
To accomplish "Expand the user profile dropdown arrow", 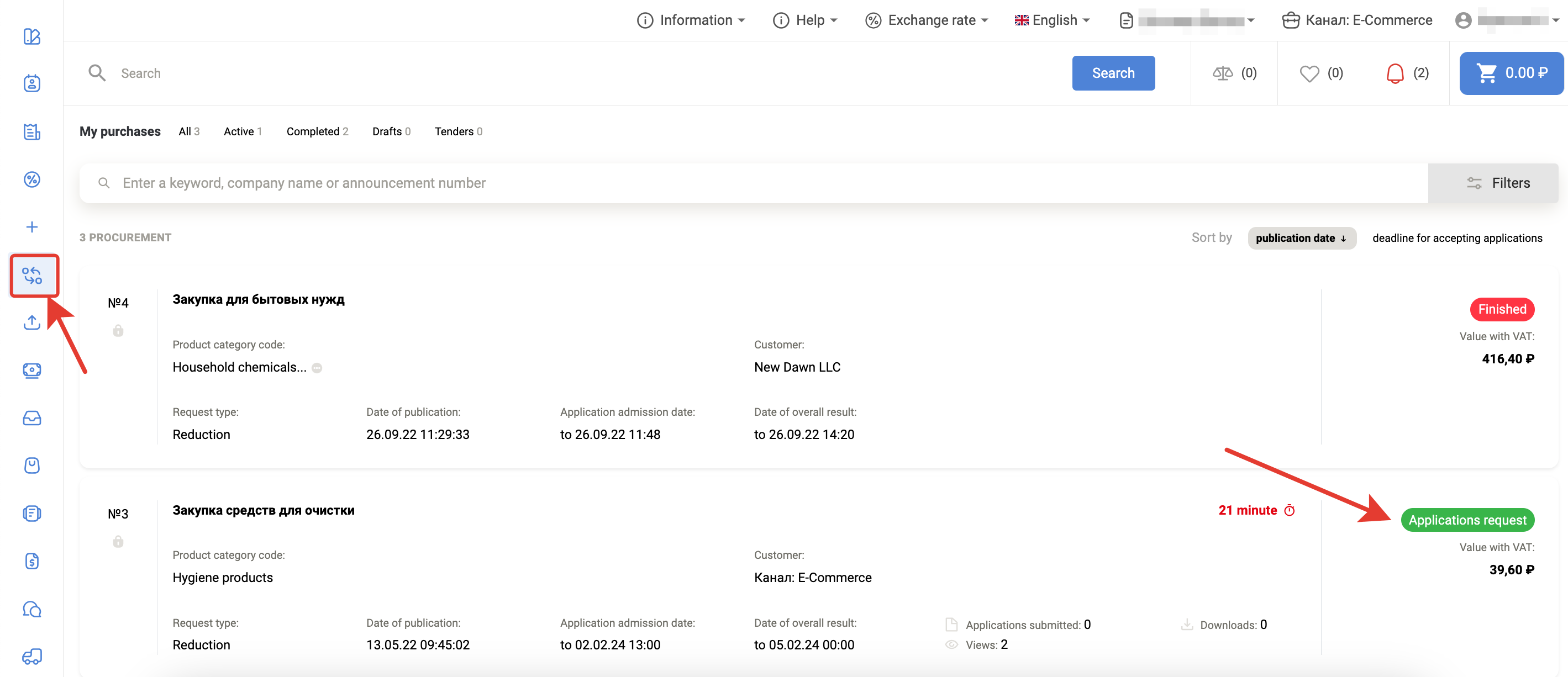I will [x=1556, y=20].
